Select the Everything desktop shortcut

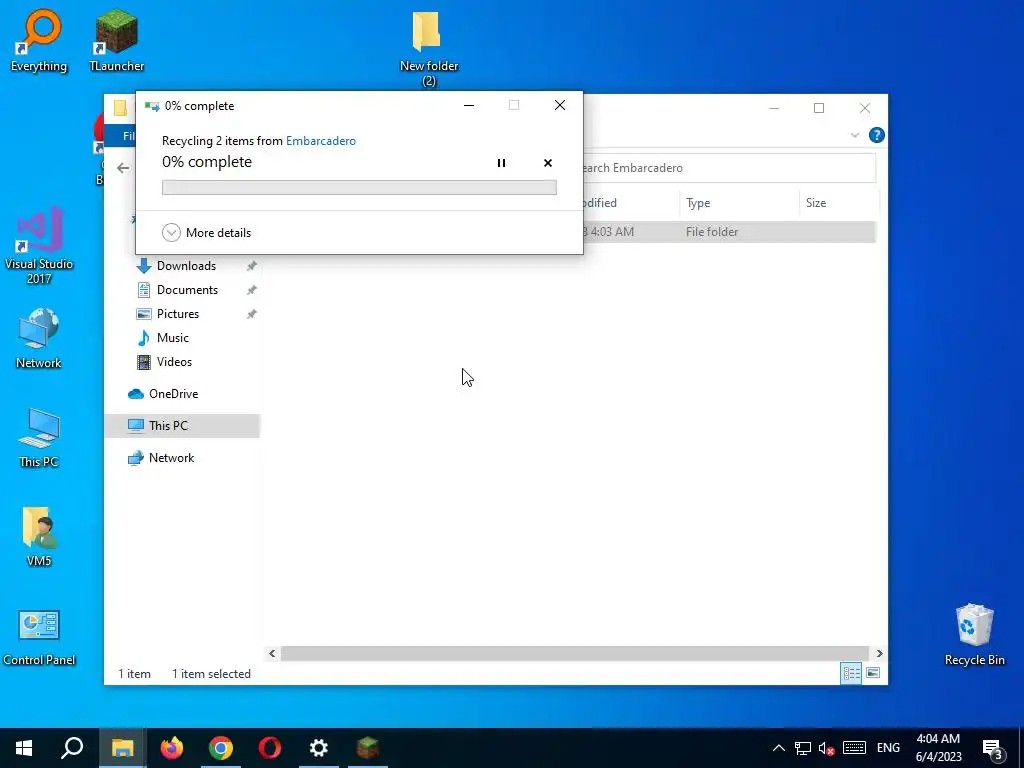point(39,41)
